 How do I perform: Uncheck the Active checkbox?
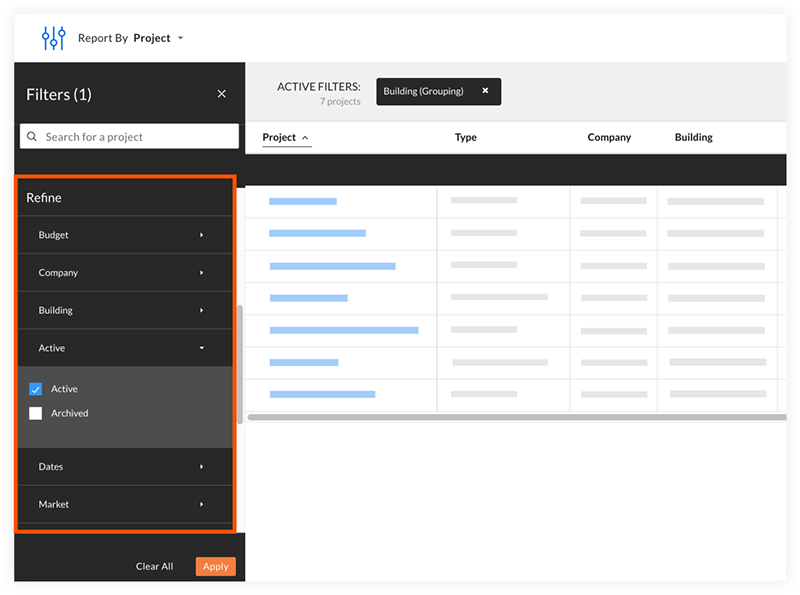coord(36,389)
